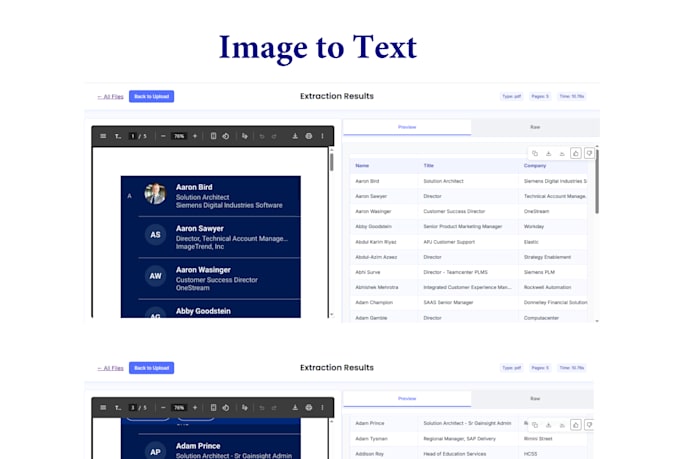Open sidebar menu in page 1 PDF viewer
The image size is (680, 459).
pyautogui.click(x=103, y=136)
